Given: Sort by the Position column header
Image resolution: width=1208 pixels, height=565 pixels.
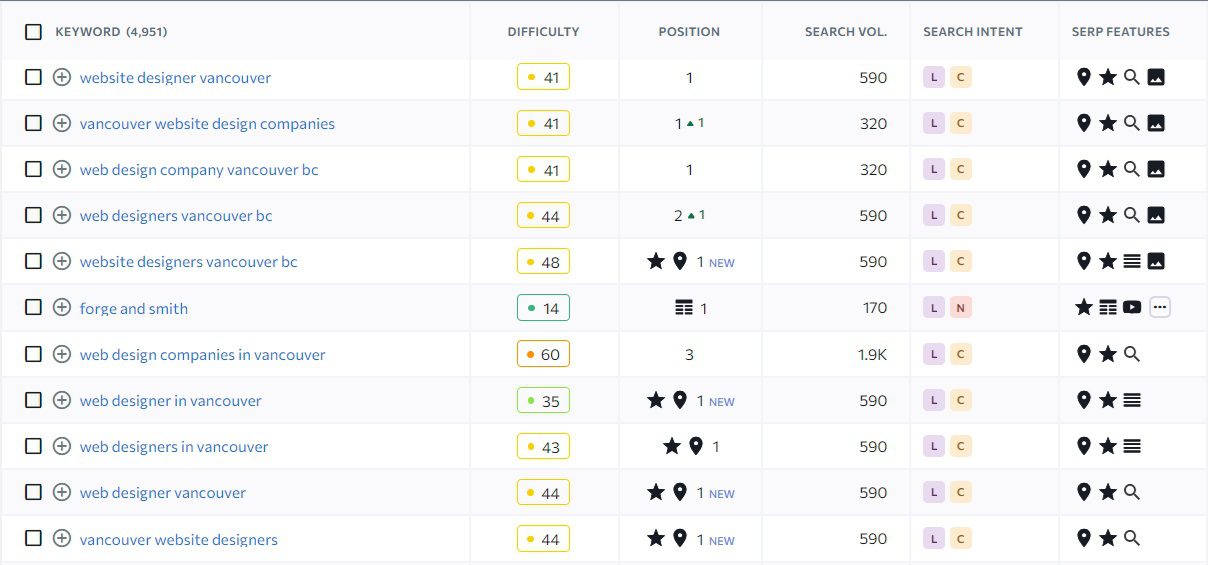Looking at the screenshot, I should pos(689,32).
